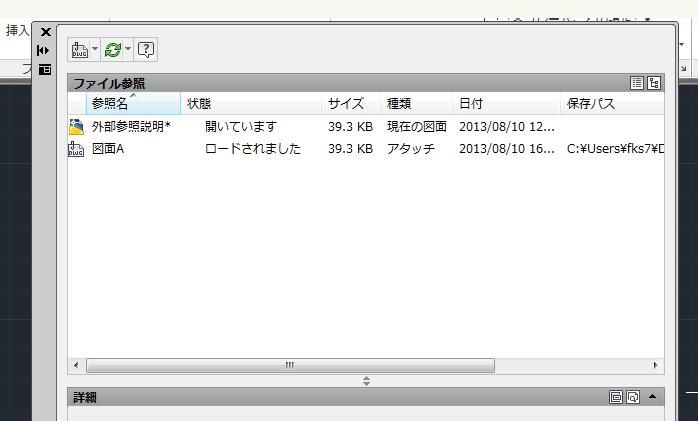Viewport: 698px width, 421px height.
Task: Click the ribbon panel dialog launcher arrow
Action: [684, 69]
